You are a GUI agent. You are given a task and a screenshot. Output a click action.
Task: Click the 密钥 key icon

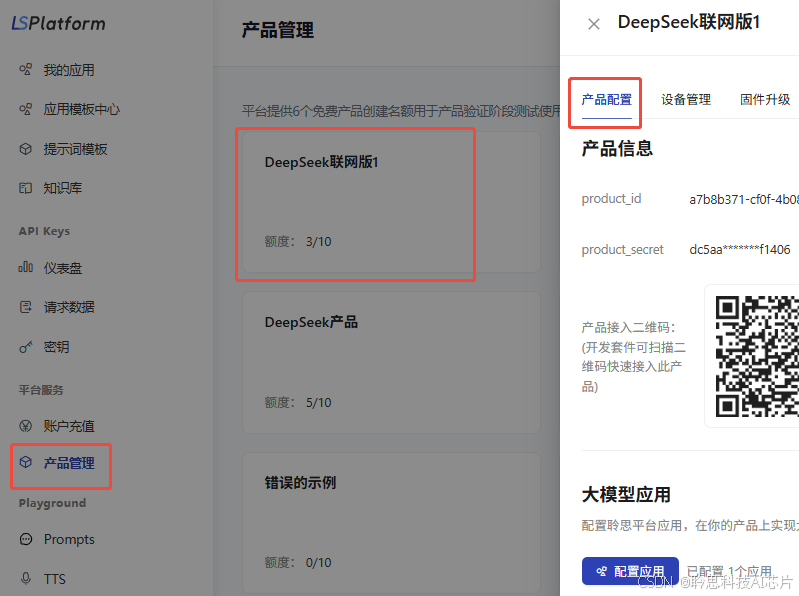click(x=25, y=347)
